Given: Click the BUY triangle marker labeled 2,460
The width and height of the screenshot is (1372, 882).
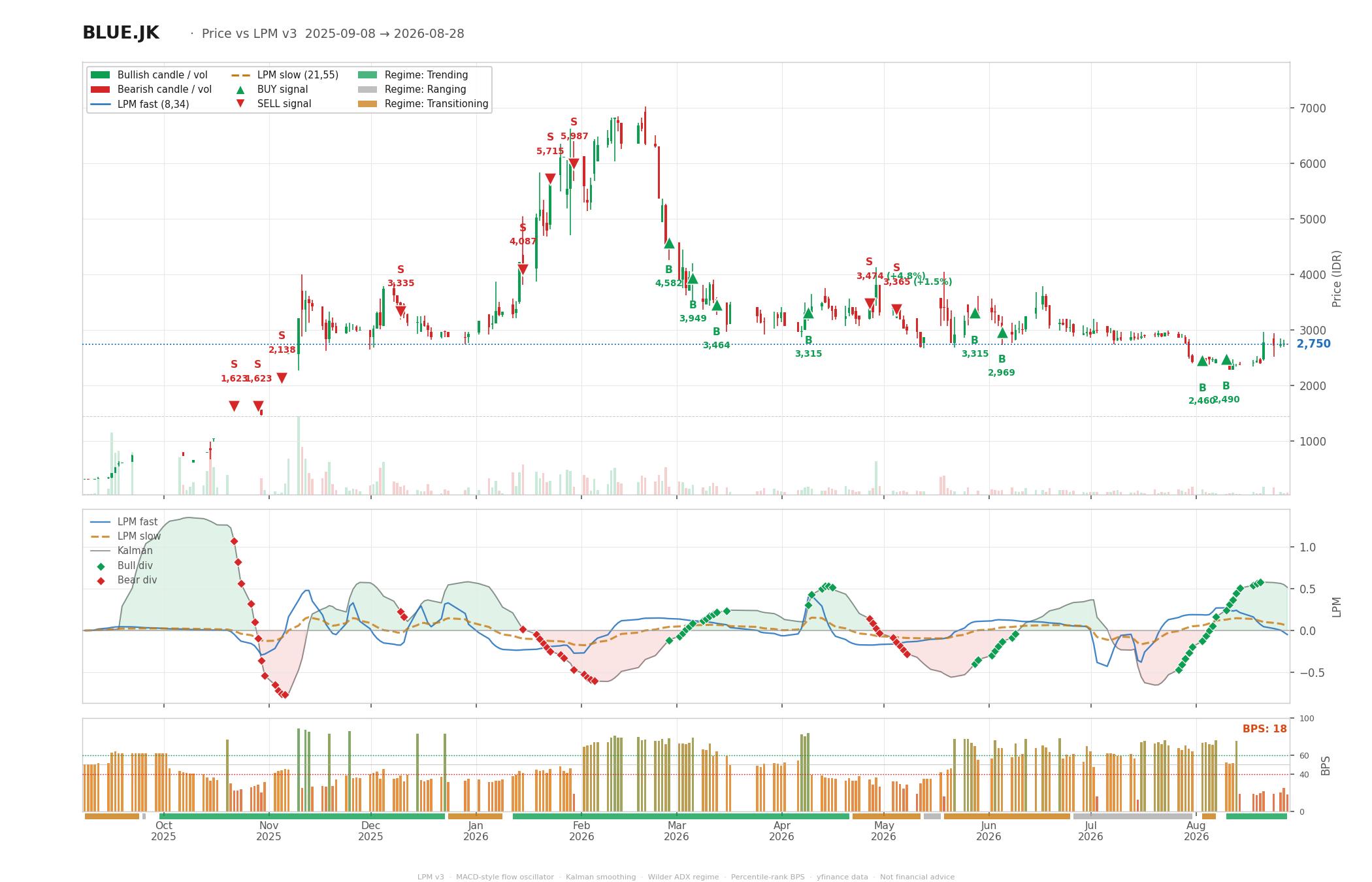Looking at the screenshot, I should click(x=1202, y=361).
